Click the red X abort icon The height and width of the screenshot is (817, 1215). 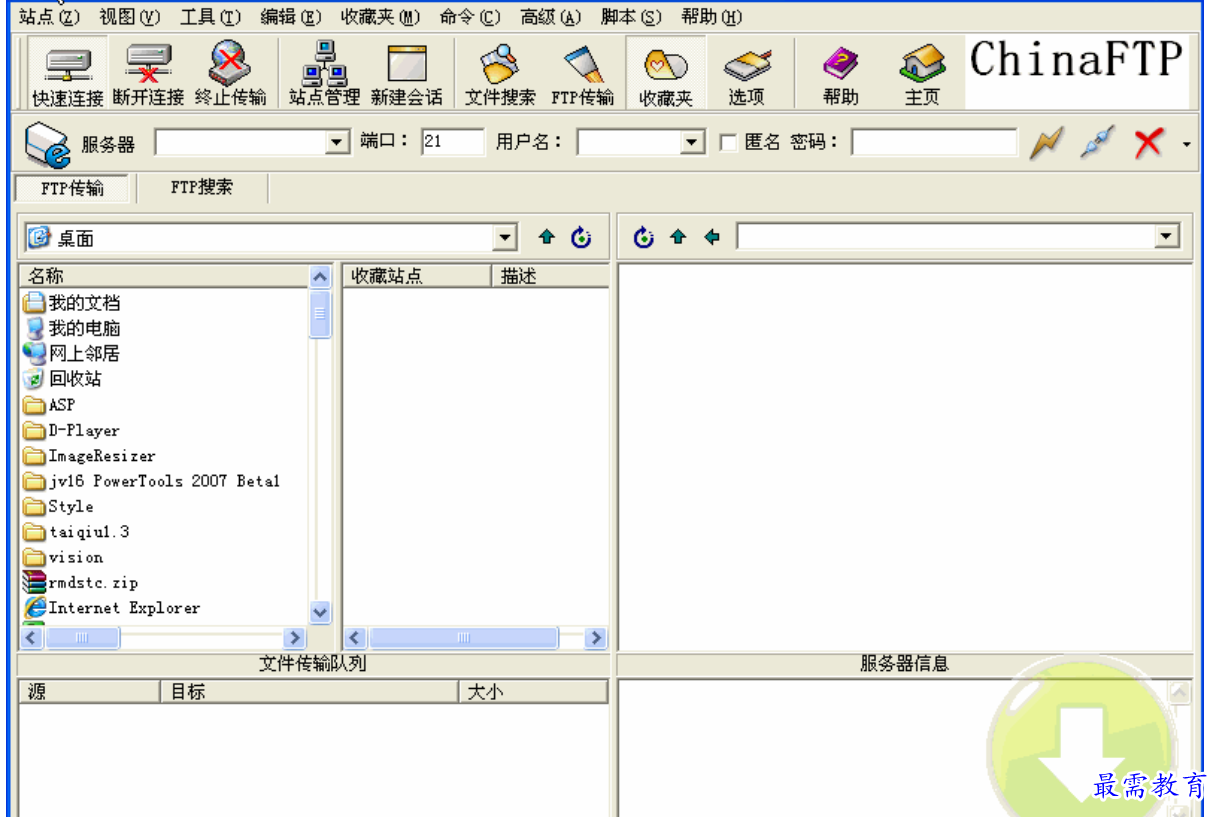click(1149, 143)
